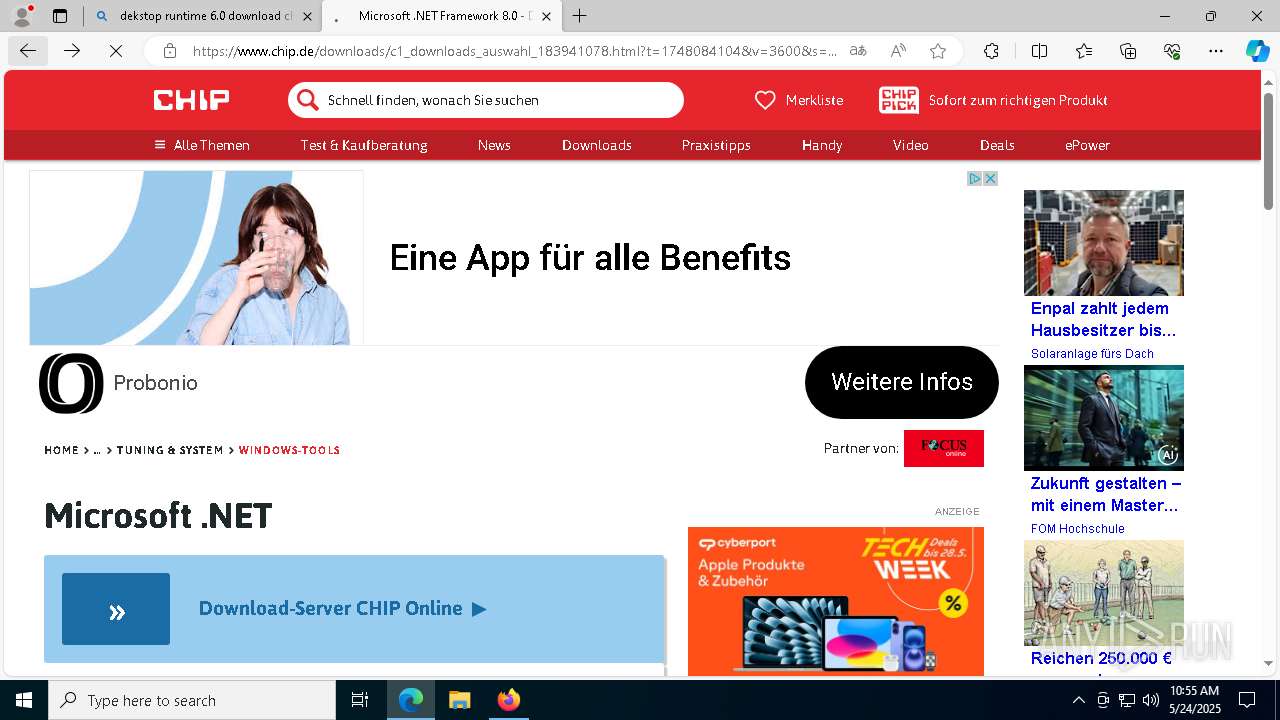Open the Handy menu item
Image resolution: width=1280 pixels, height=720 pixels.
click(x=822, y=145)
